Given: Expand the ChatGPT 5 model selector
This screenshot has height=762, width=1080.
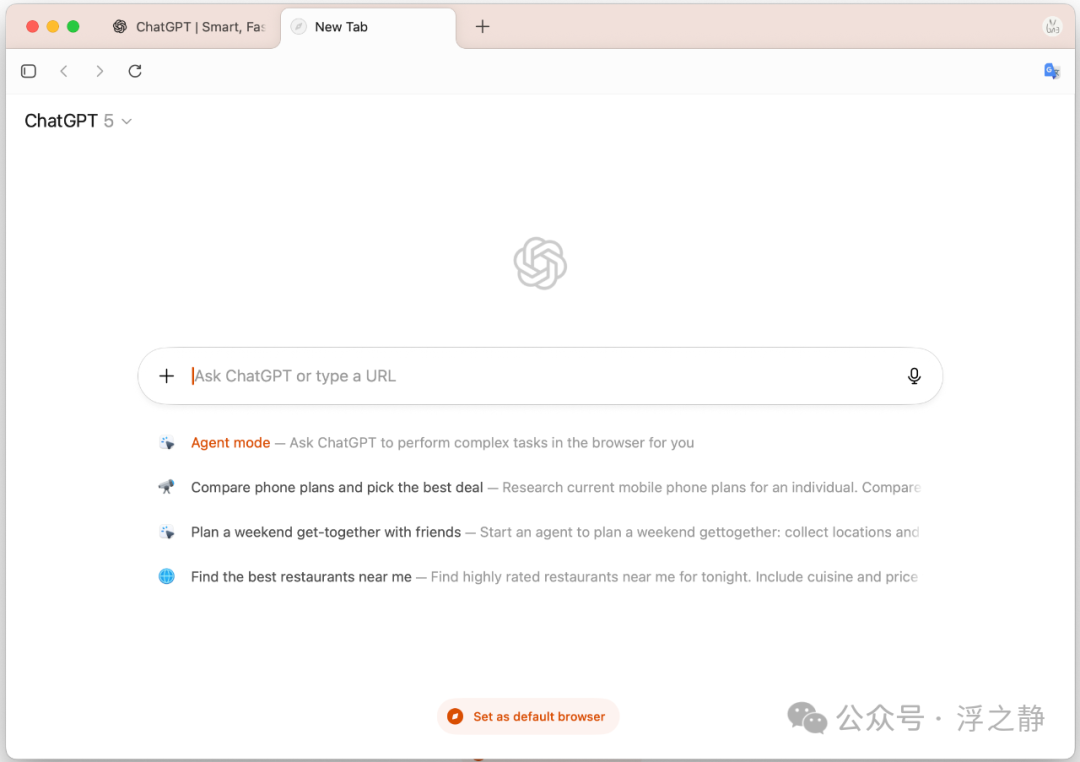Looking at the screenshot, I should tap(78, 121).
